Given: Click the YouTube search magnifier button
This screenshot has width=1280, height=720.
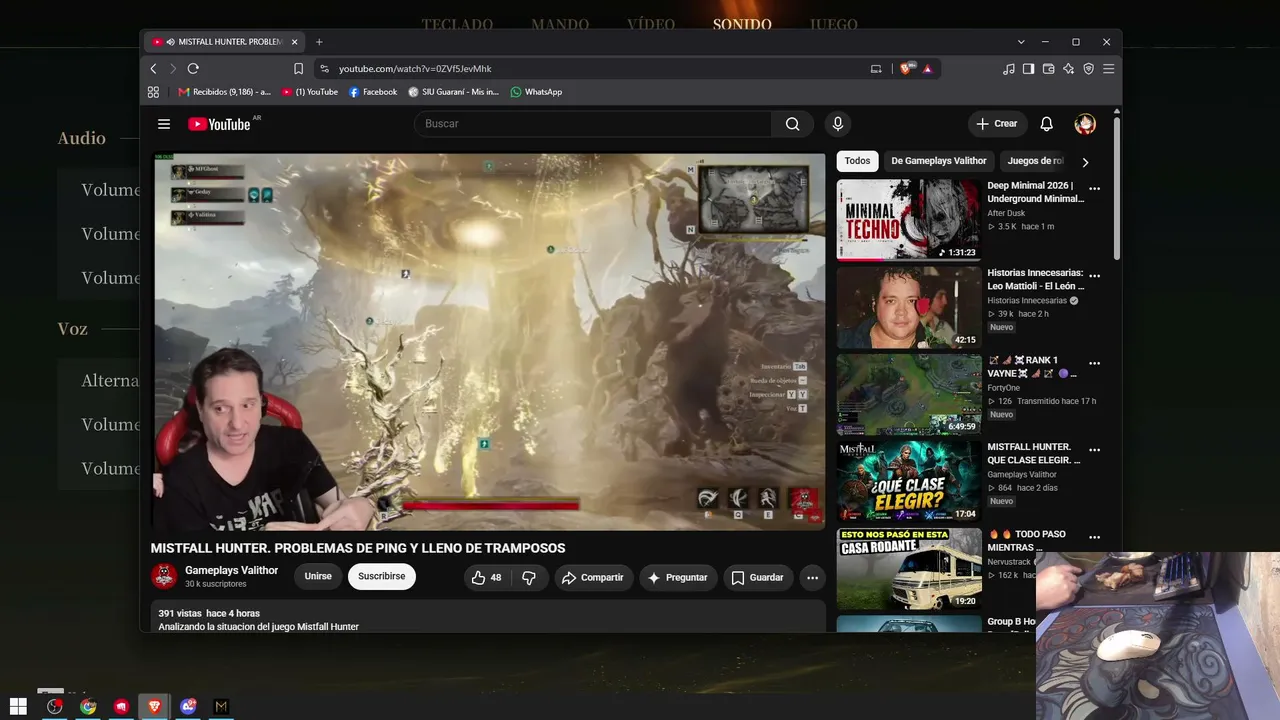Looking at the screenshot, I should (x=792, y=124).
